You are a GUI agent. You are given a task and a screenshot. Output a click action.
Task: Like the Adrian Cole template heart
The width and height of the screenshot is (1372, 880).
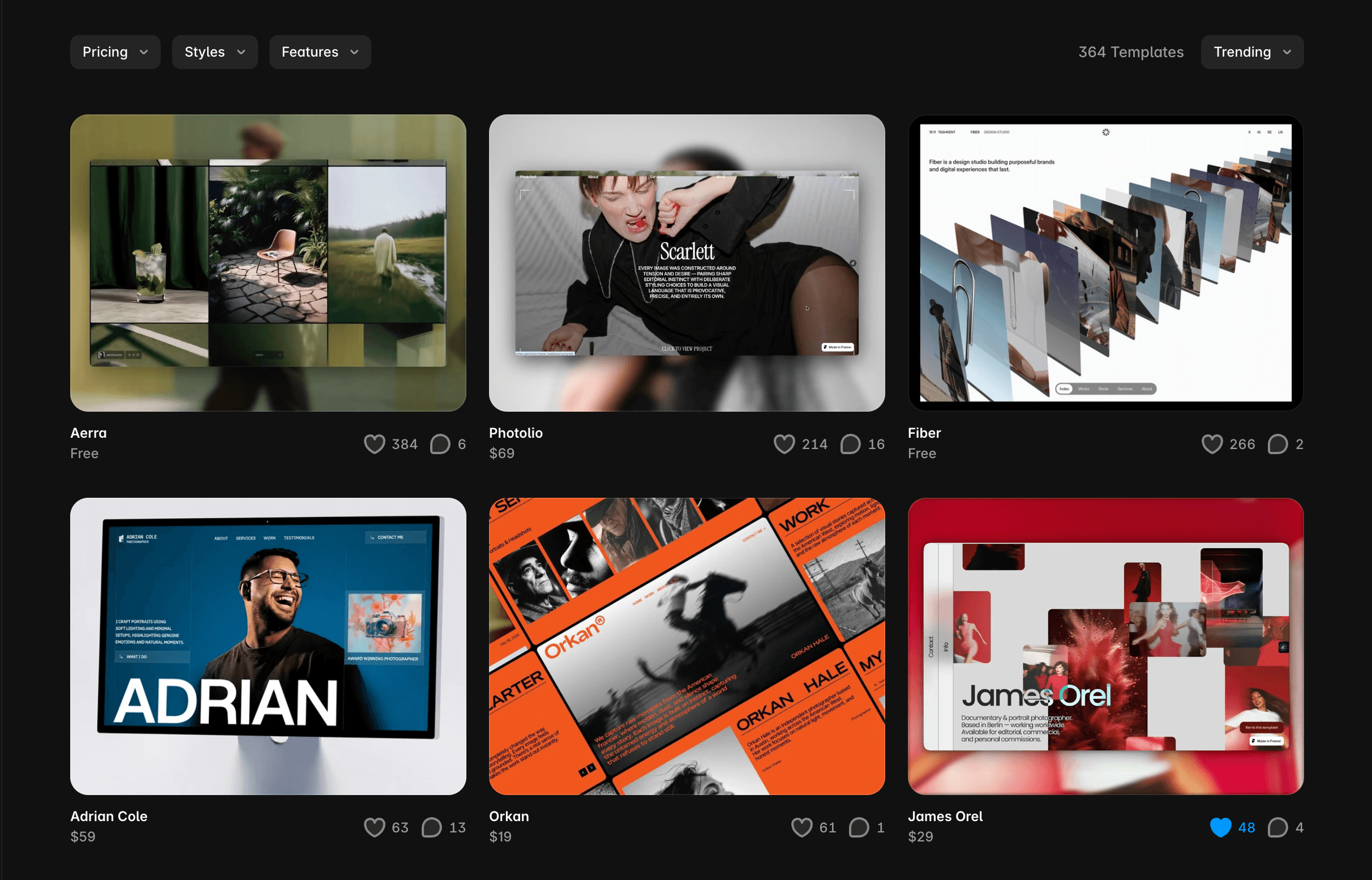pyautogui.click(x=375, y=827)
